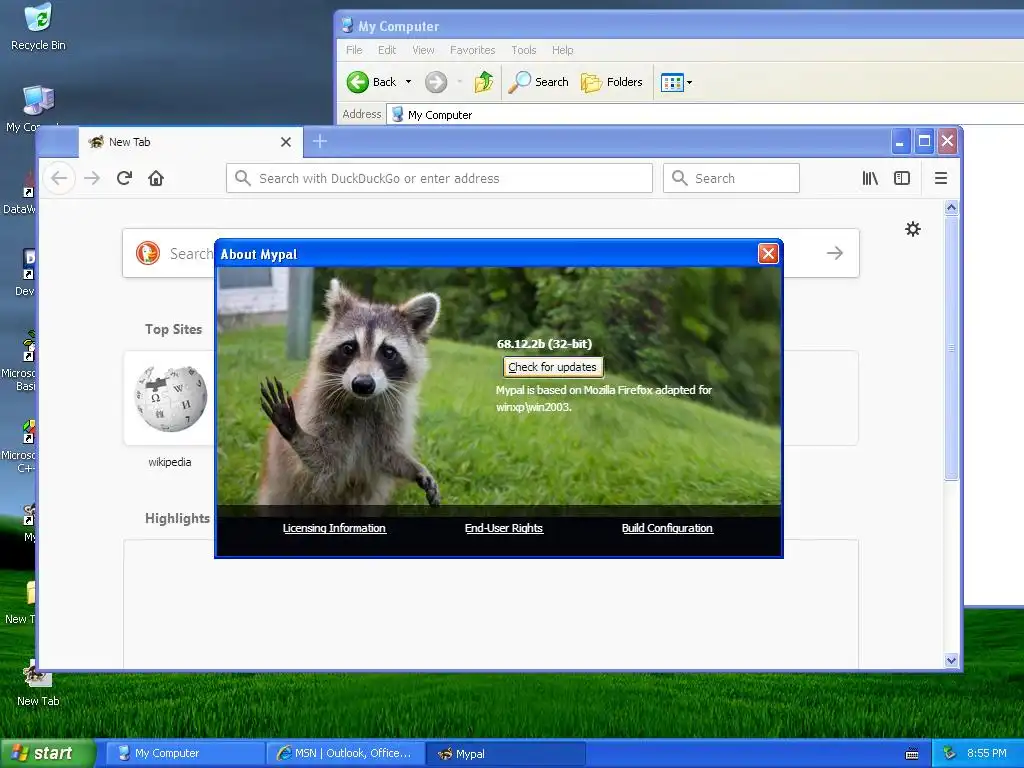
Task: Open View menu in My Computer
Action: point(423,50)
